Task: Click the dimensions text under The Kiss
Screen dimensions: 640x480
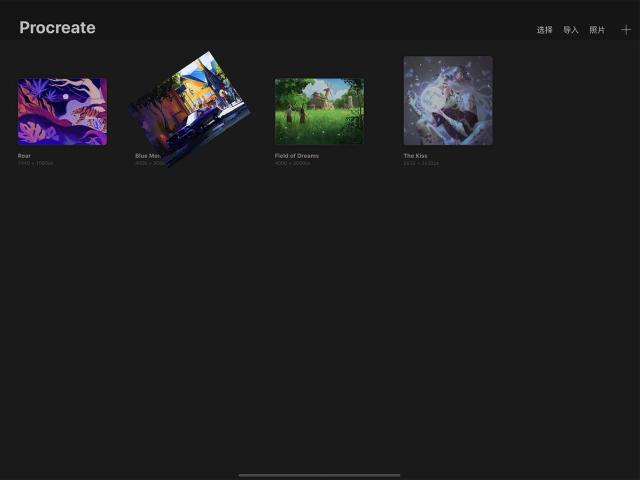Action: coord(421,163)
